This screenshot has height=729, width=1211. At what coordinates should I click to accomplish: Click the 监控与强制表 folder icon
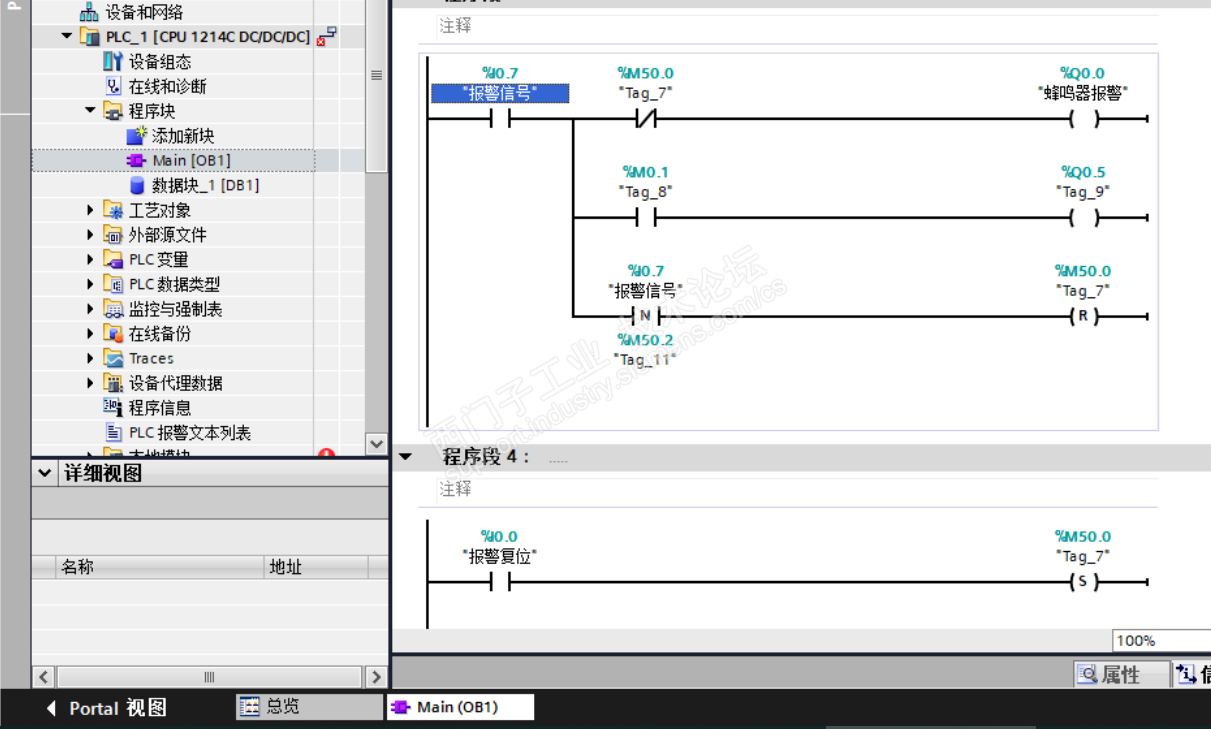(114, 309)
